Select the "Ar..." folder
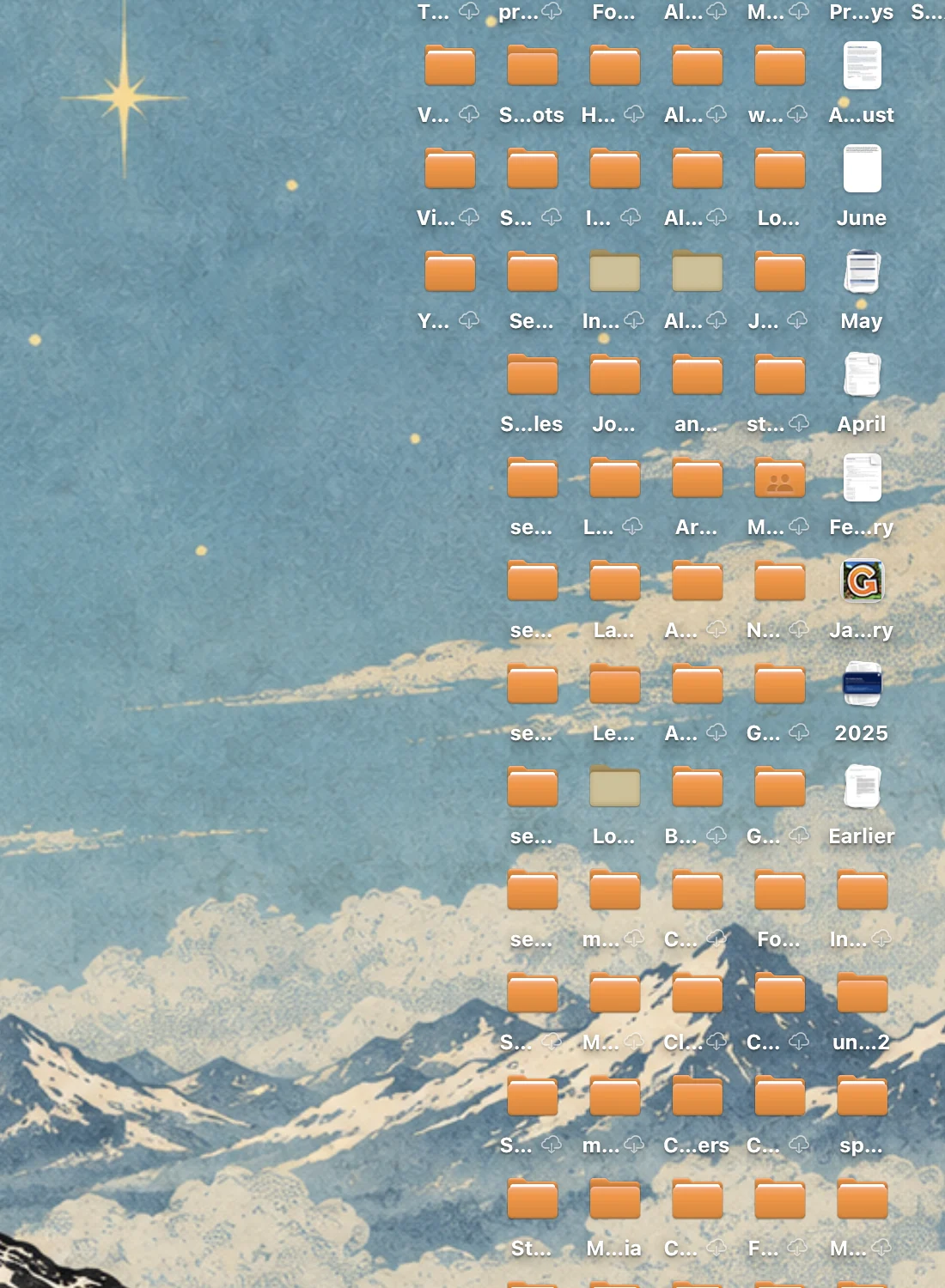 click(x=697, y=479)
